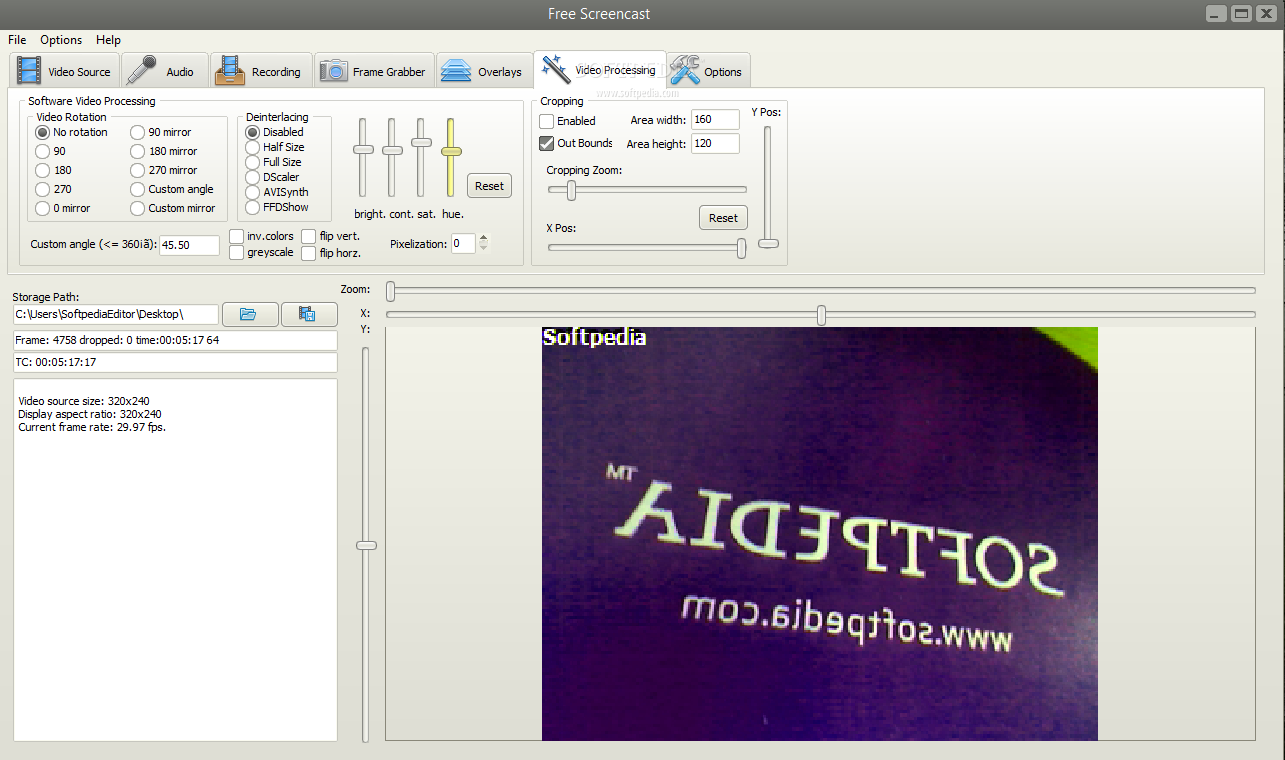1285x760 pixels.
Task: Click the Custom angle input field
Action: point(189,245)
